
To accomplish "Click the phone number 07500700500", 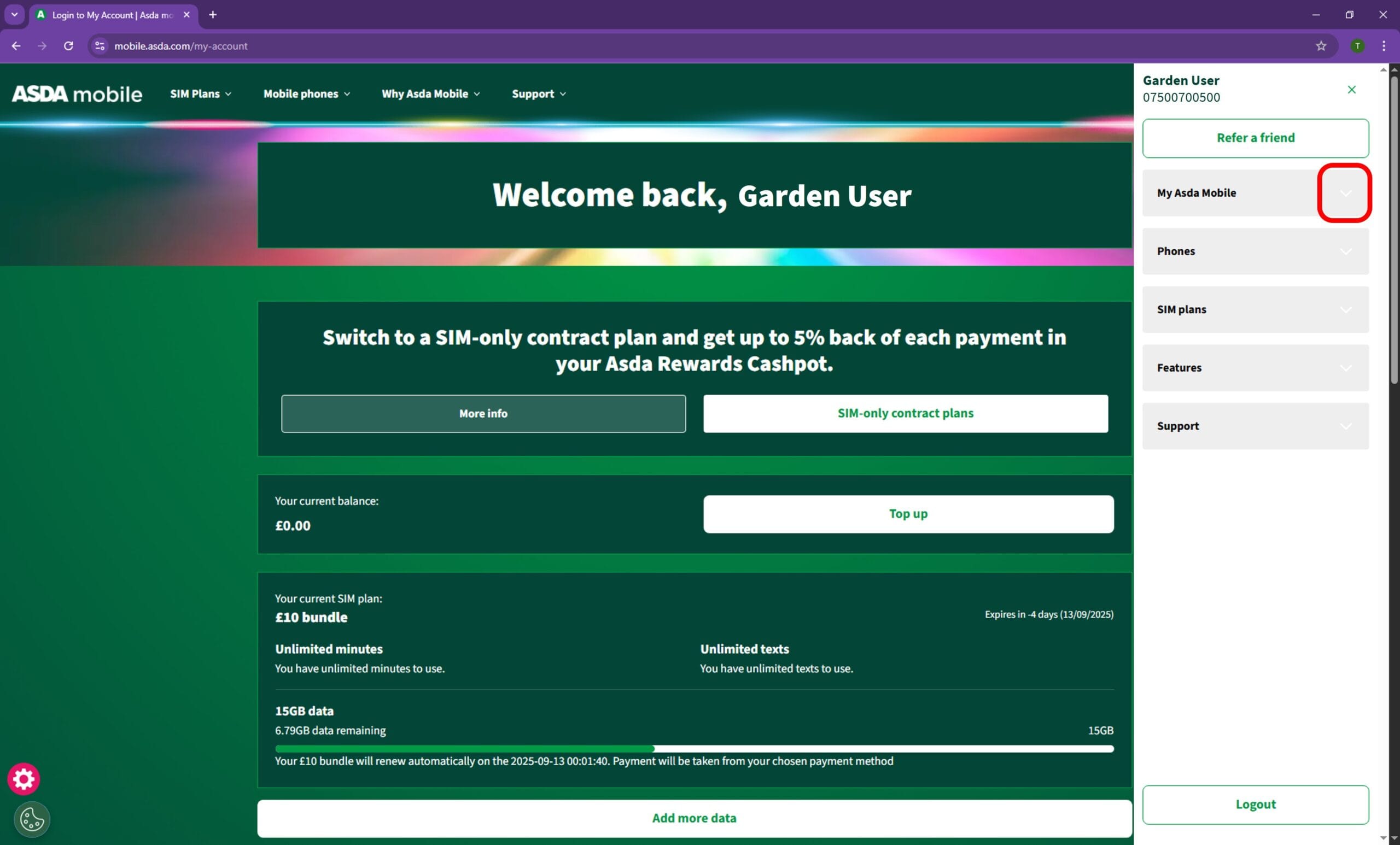I will tap(1181, 98).
